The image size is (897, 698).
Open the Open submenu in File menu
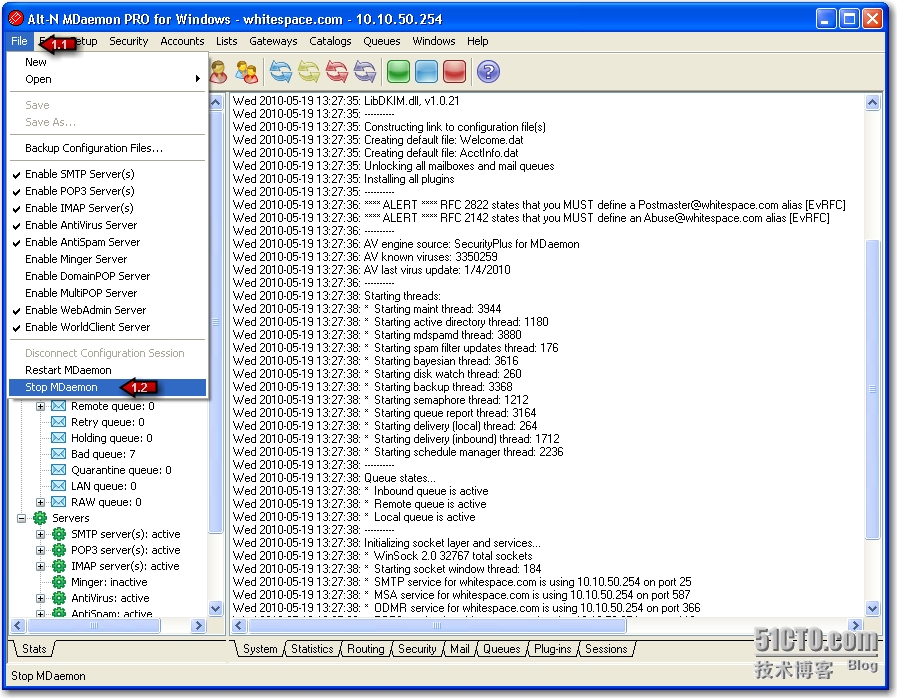pyautogui.click(x=108, y=79)
